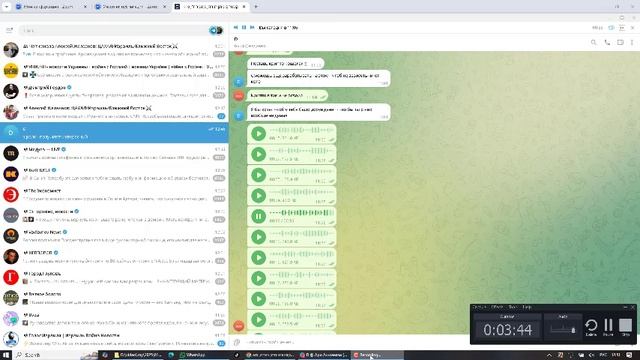640x360 pixels.
Task: Search within the open chat
Action: tap(593, 42)
